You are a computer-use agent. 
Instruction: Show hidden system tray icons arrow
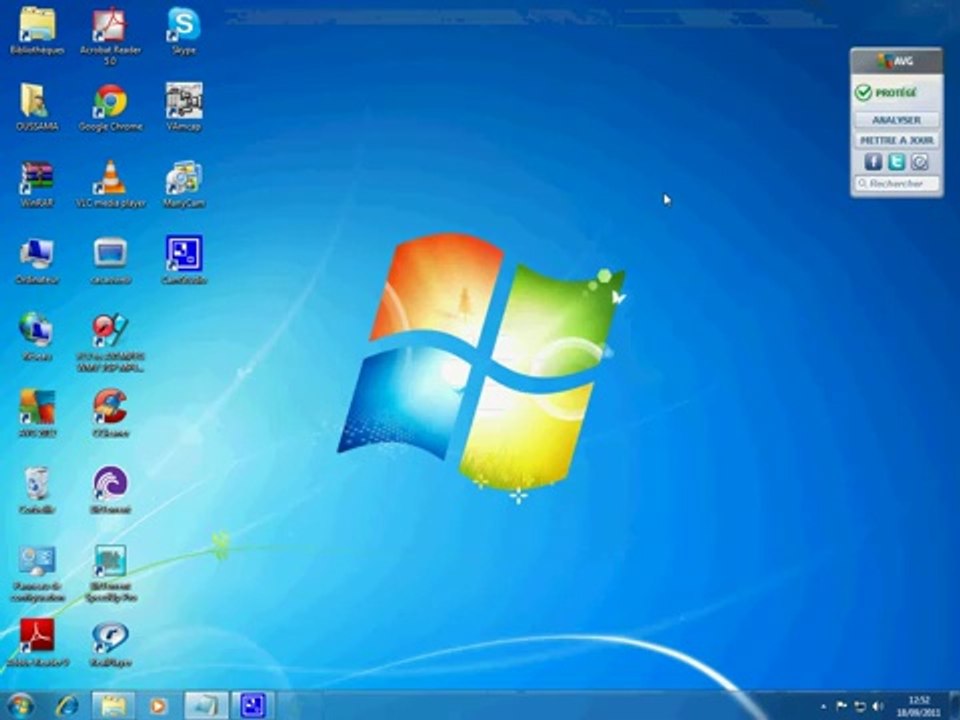[x=823, y=707]
